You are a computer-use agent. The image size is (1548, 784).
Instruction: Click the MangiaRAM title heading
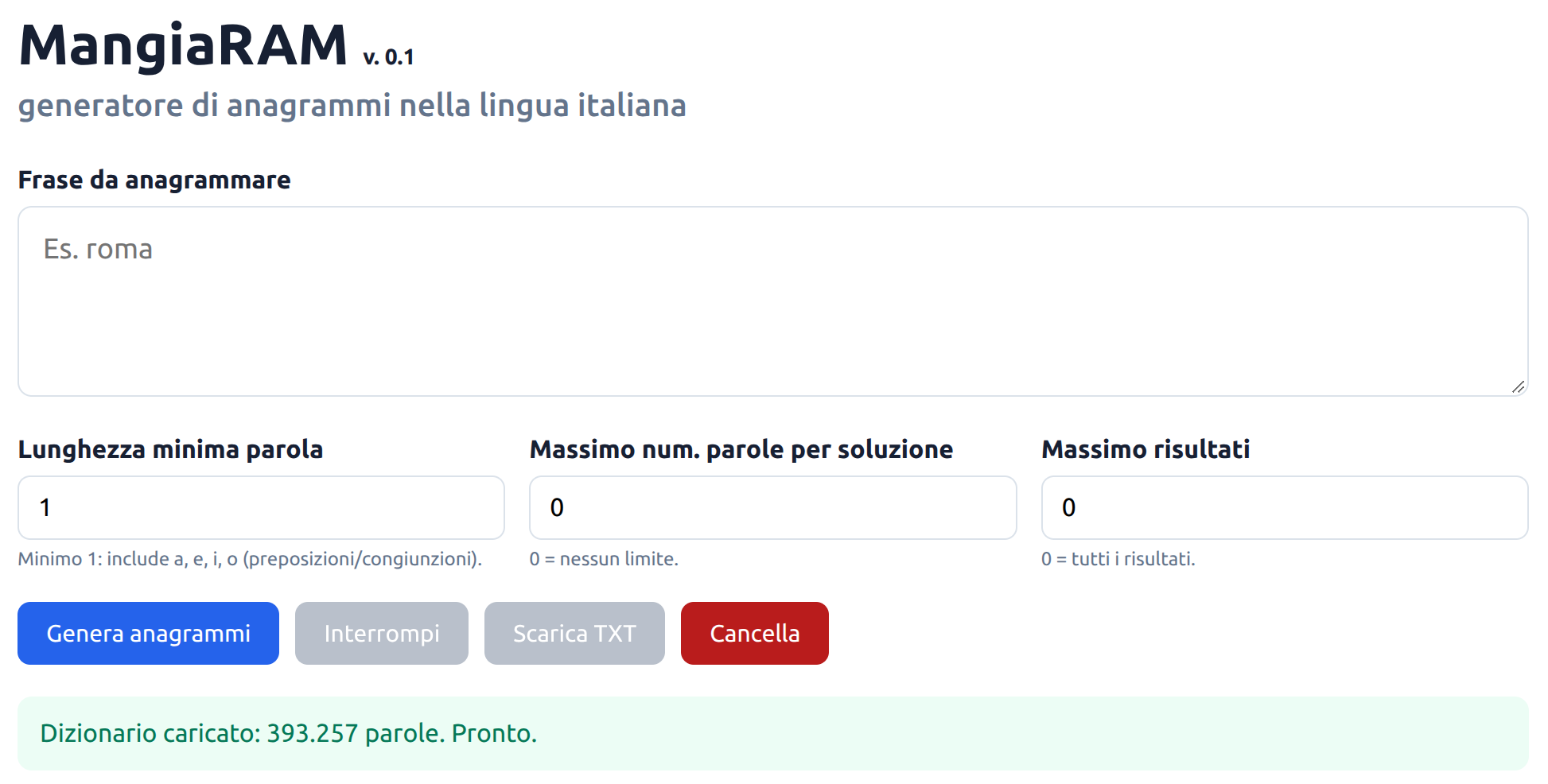coord(183,45)
